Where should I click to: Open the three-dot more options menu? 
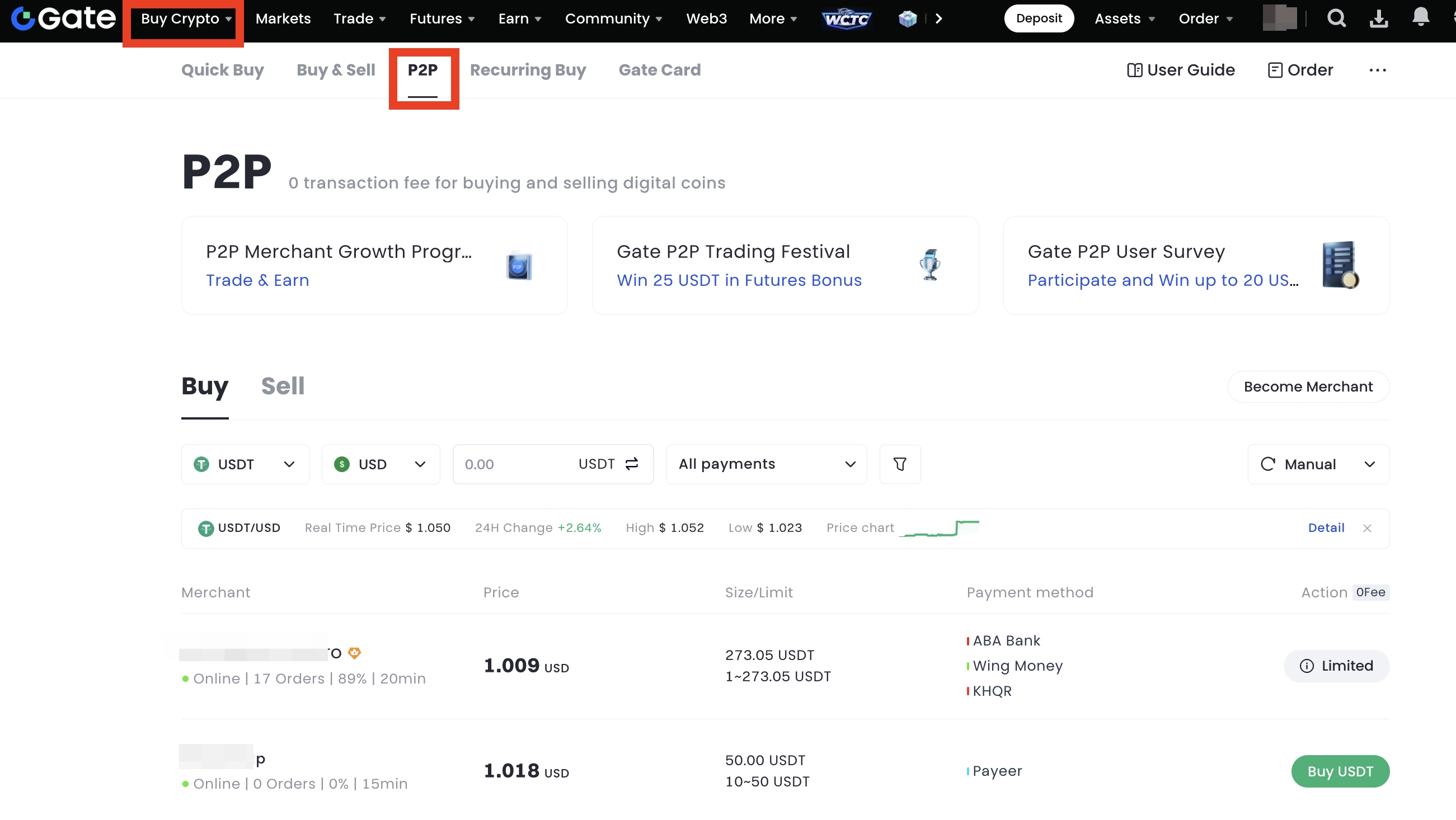tap(1378, 70)
